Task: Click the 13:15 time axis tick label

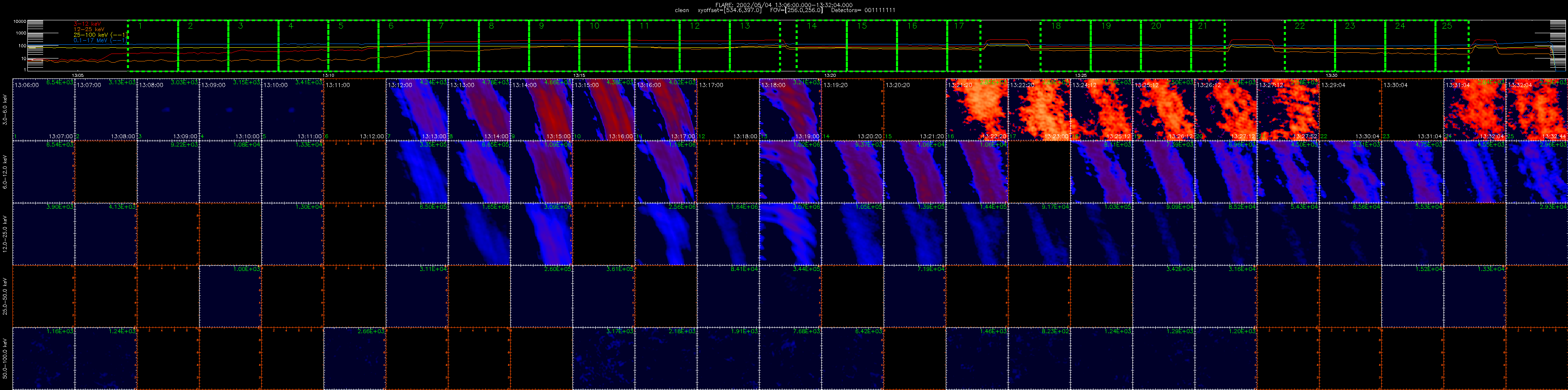Action: click(x=579, y=75)
